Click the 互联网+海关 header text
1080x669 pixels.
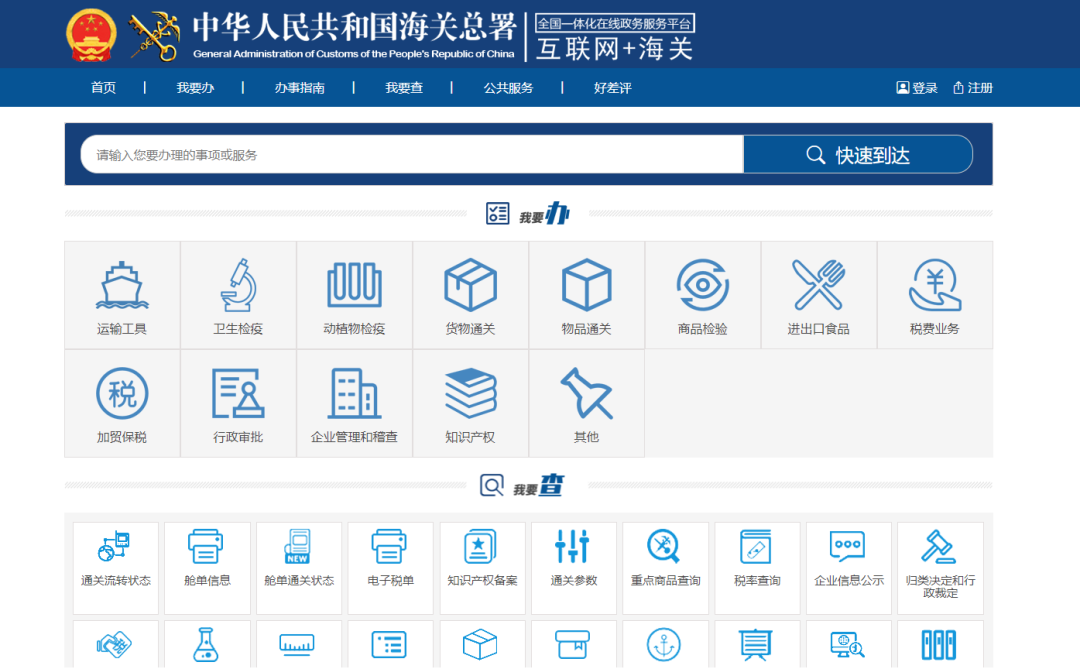point(614,49)
